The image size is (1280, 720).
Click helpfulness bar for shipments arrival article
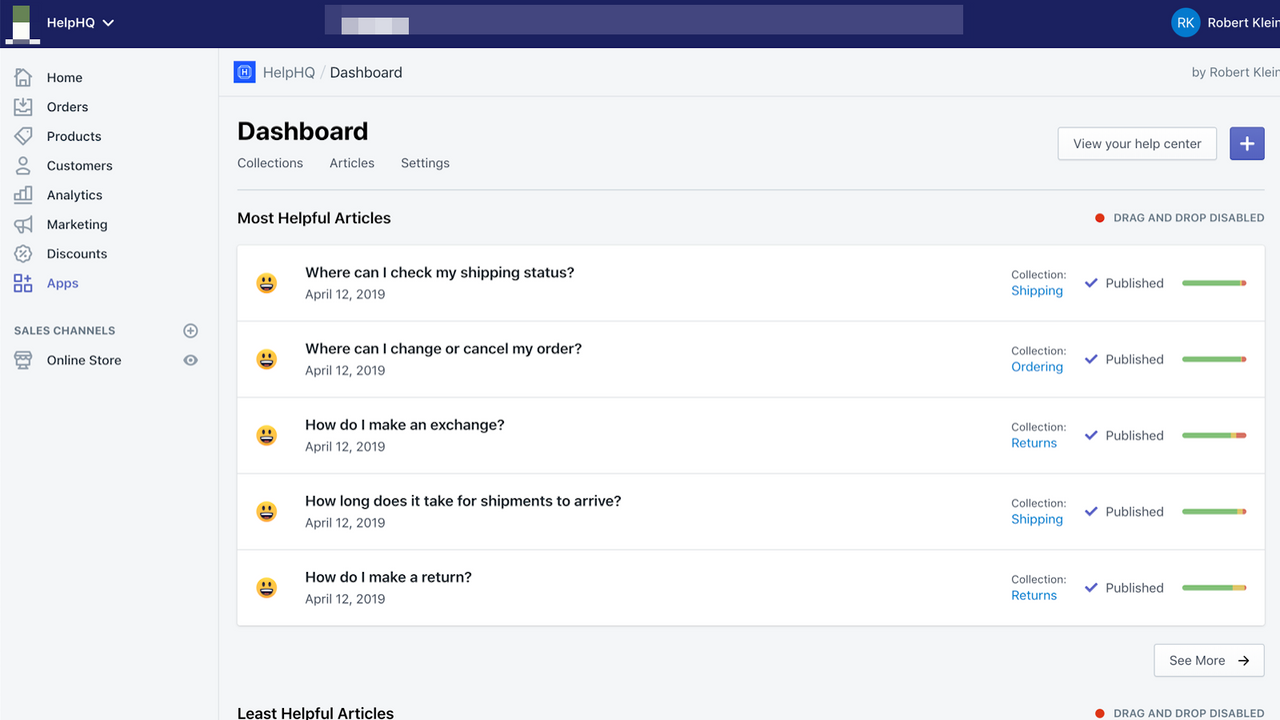(1214, 511)
